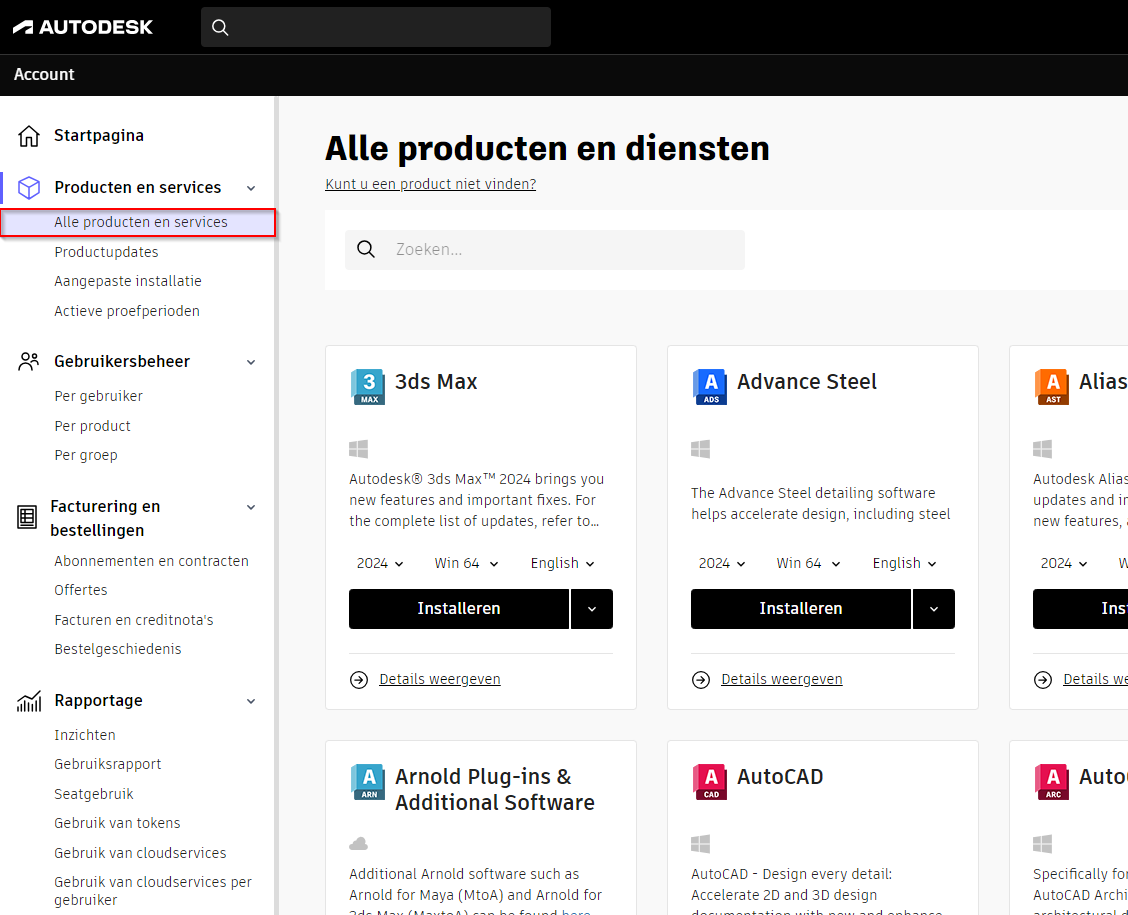Click the magnifier icon in Zoeken field

(x=366, y=250)
